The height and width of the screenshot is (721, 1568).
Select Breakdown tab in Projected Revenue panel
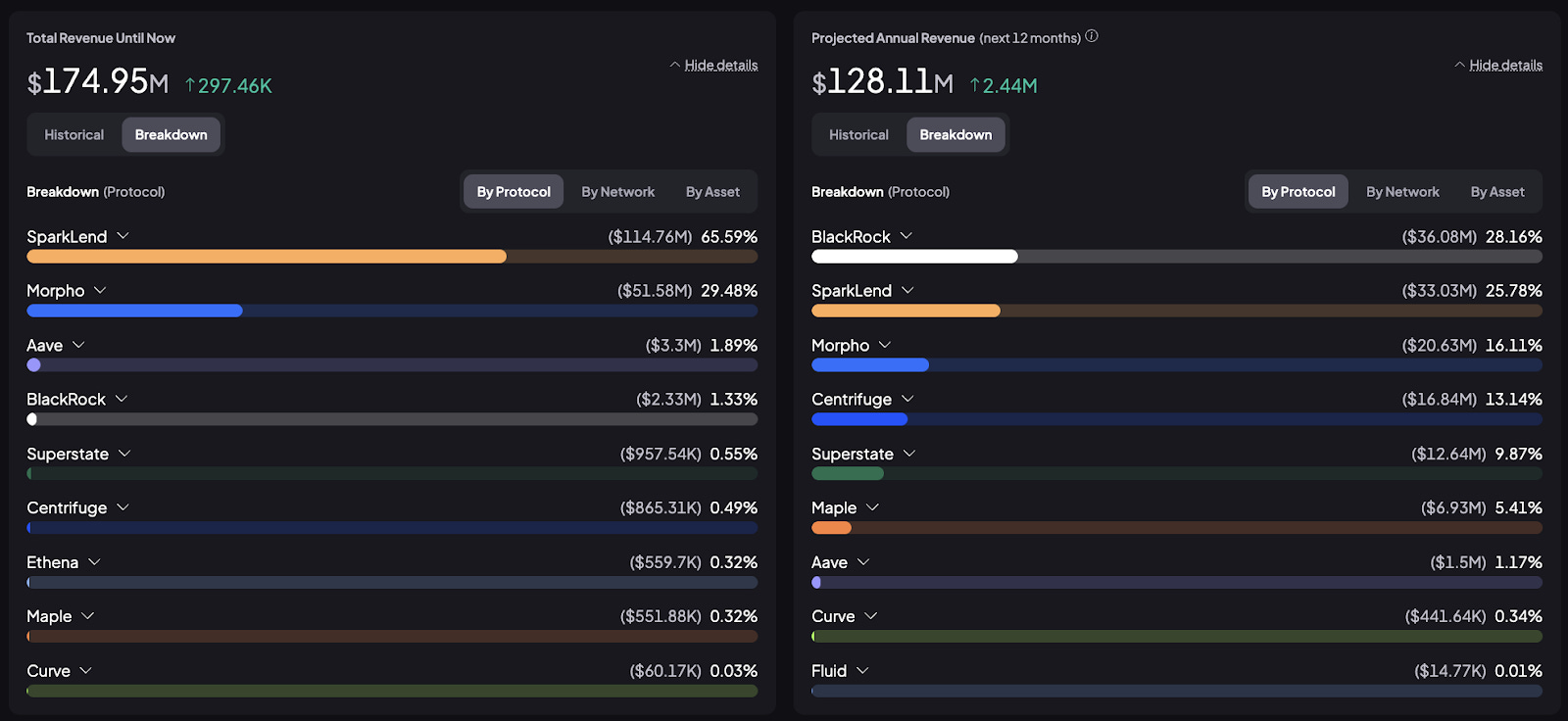tap(956, 134)
